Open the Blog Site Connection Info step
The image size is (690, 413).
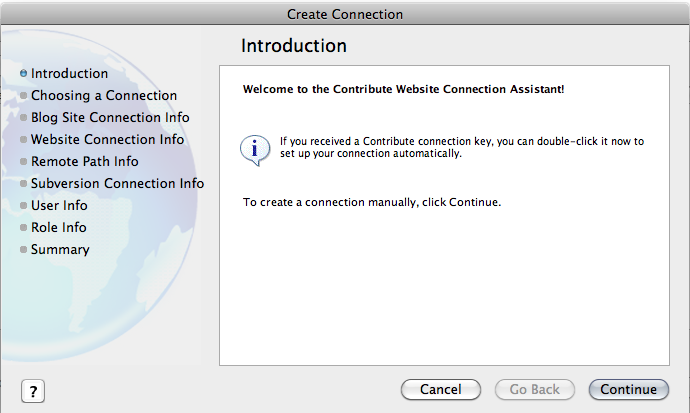click(110, 117)
